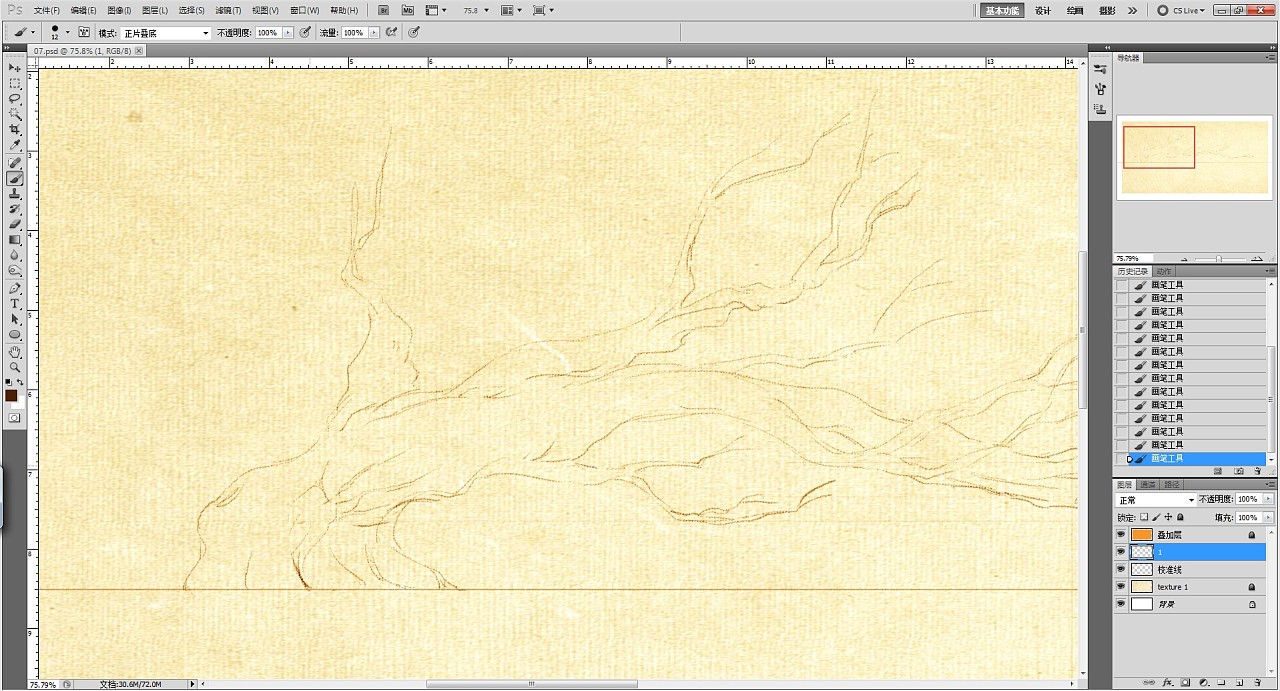Open the layer blend mode 正常 dropdown
The image size is (1280, 691).
pyautogui.click(x=1156, y=500)
